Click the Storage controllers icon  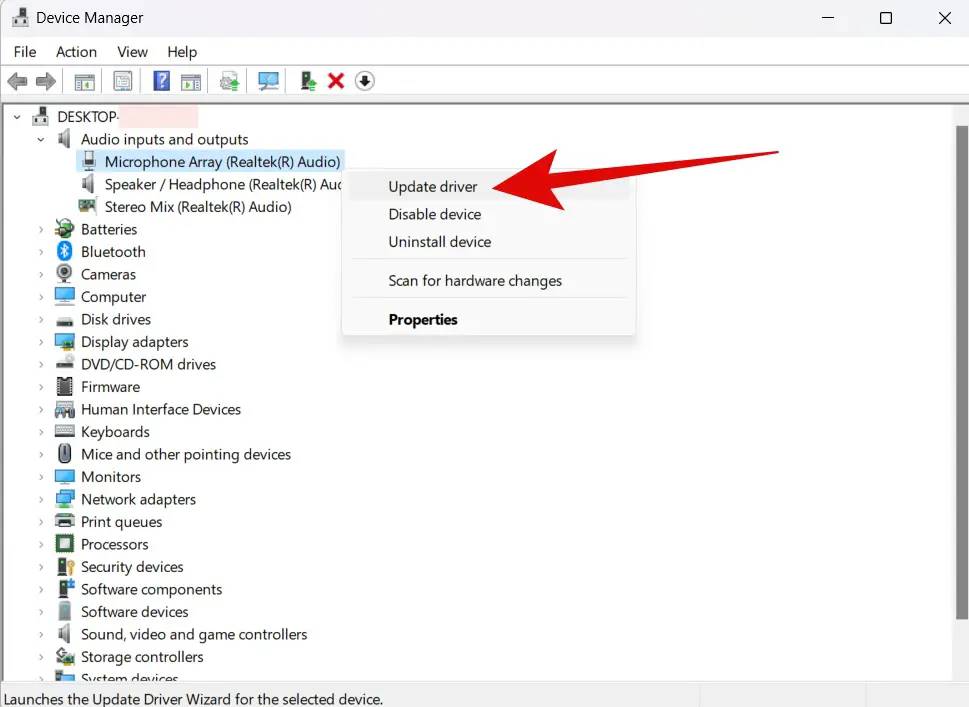pos(65,656)
